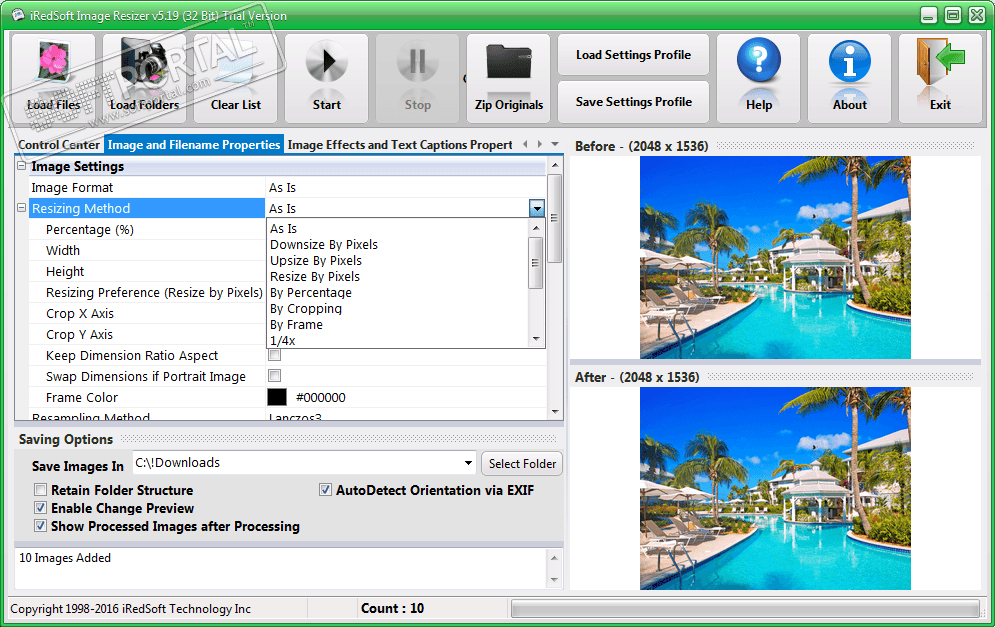
Task: Collapse the Resizing Method subtree
Action: 22,208
